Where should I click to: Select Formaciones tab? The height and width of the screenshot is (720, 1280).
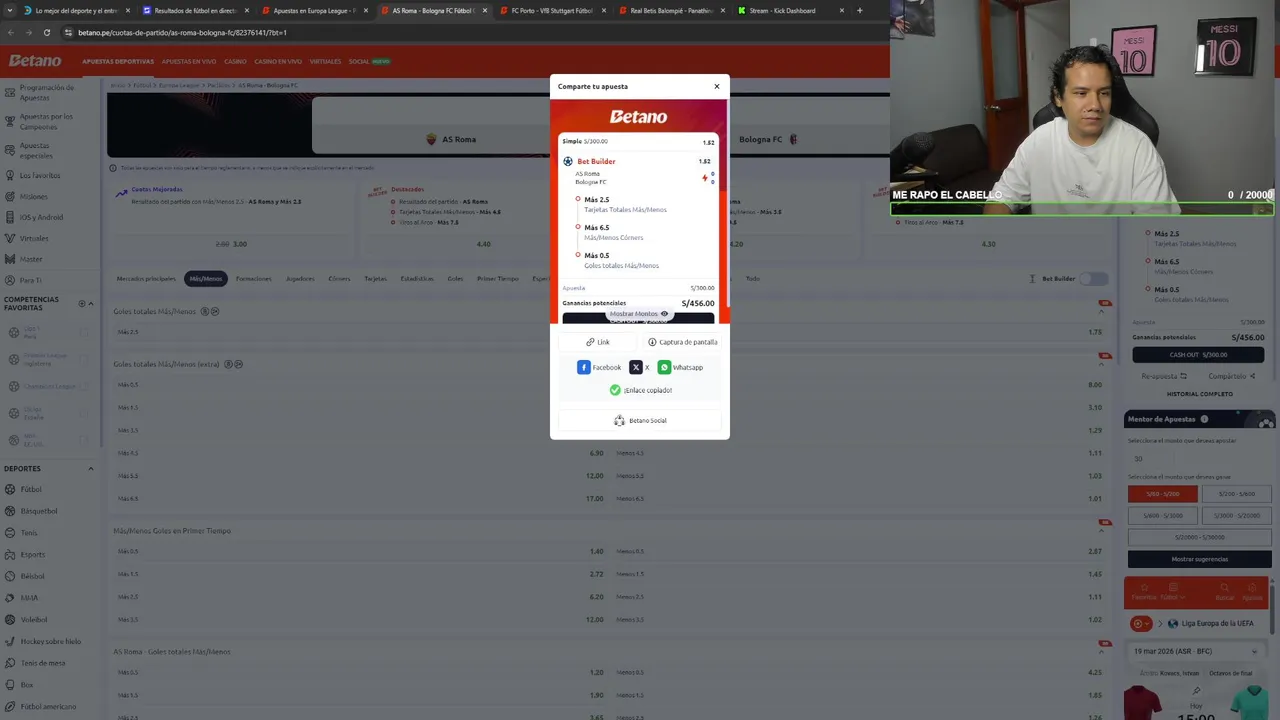coord(253,278)
